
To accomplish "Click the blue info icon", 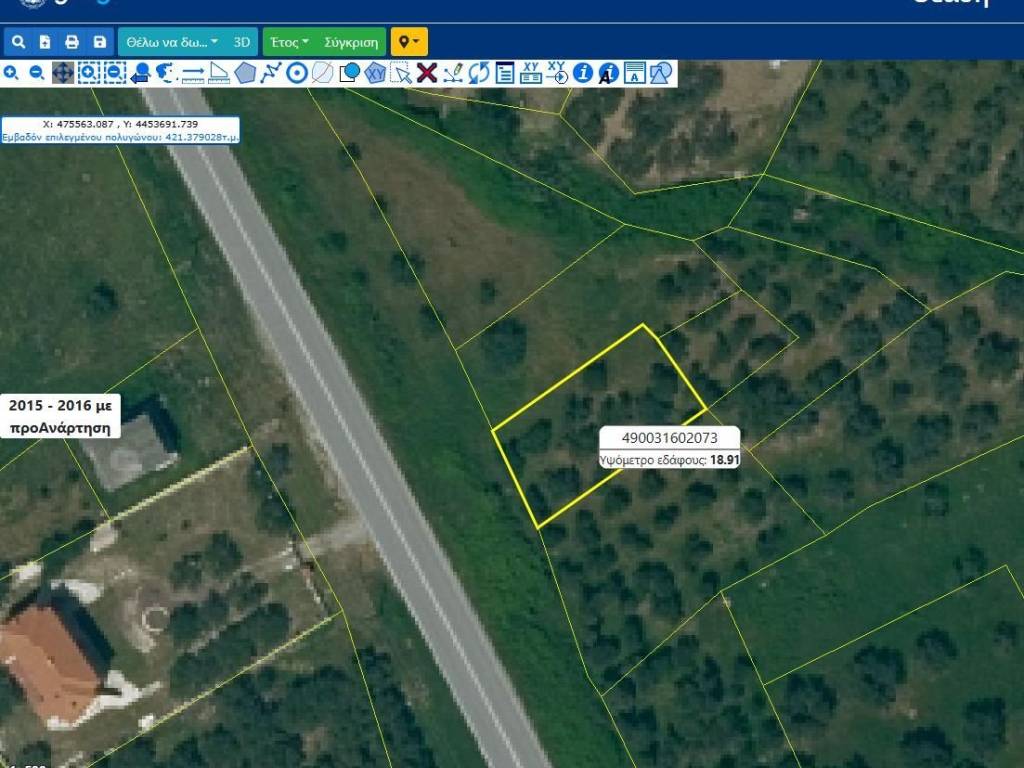I will coord(583,73).
